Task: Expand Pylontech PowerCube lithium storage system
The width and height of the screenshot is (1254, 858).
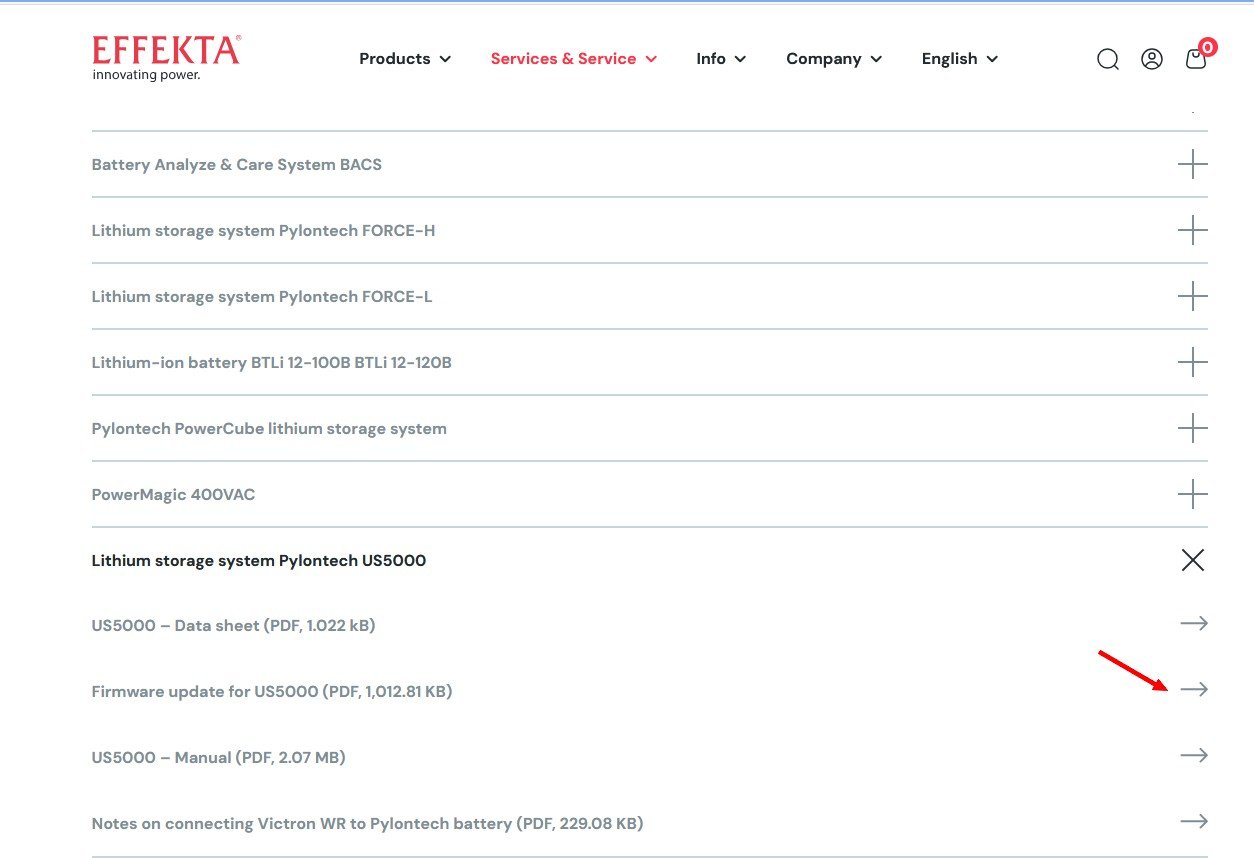Action: pyautogui.click(x=1192, y=428)
